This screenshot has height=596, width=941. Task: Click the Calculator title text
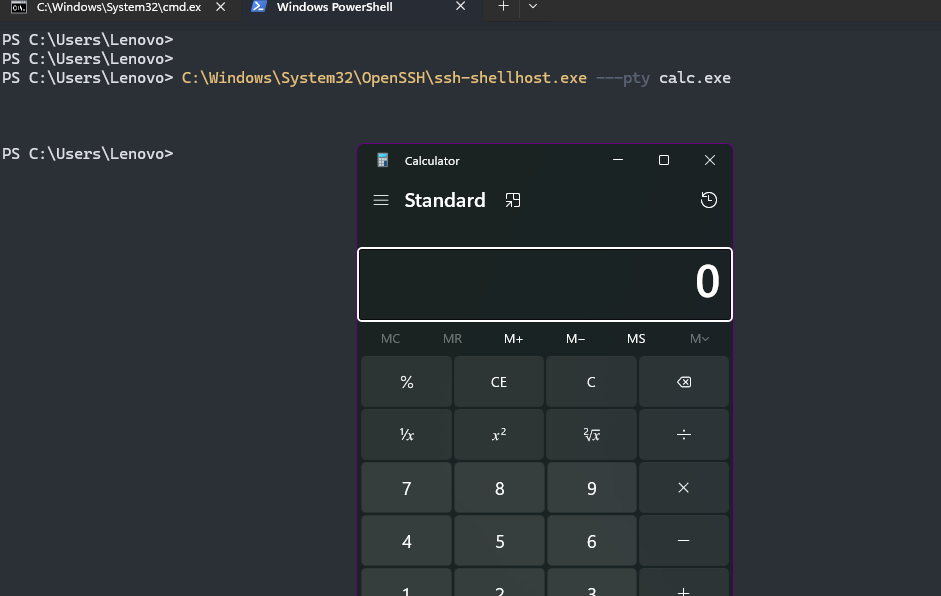click(x=432, y=161)
